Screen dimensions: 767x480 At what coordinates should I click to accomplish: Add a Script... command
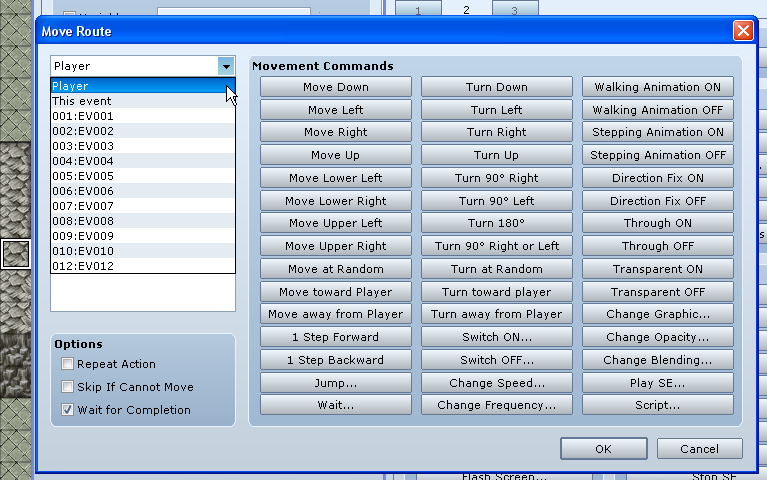[x=658, y=405]
